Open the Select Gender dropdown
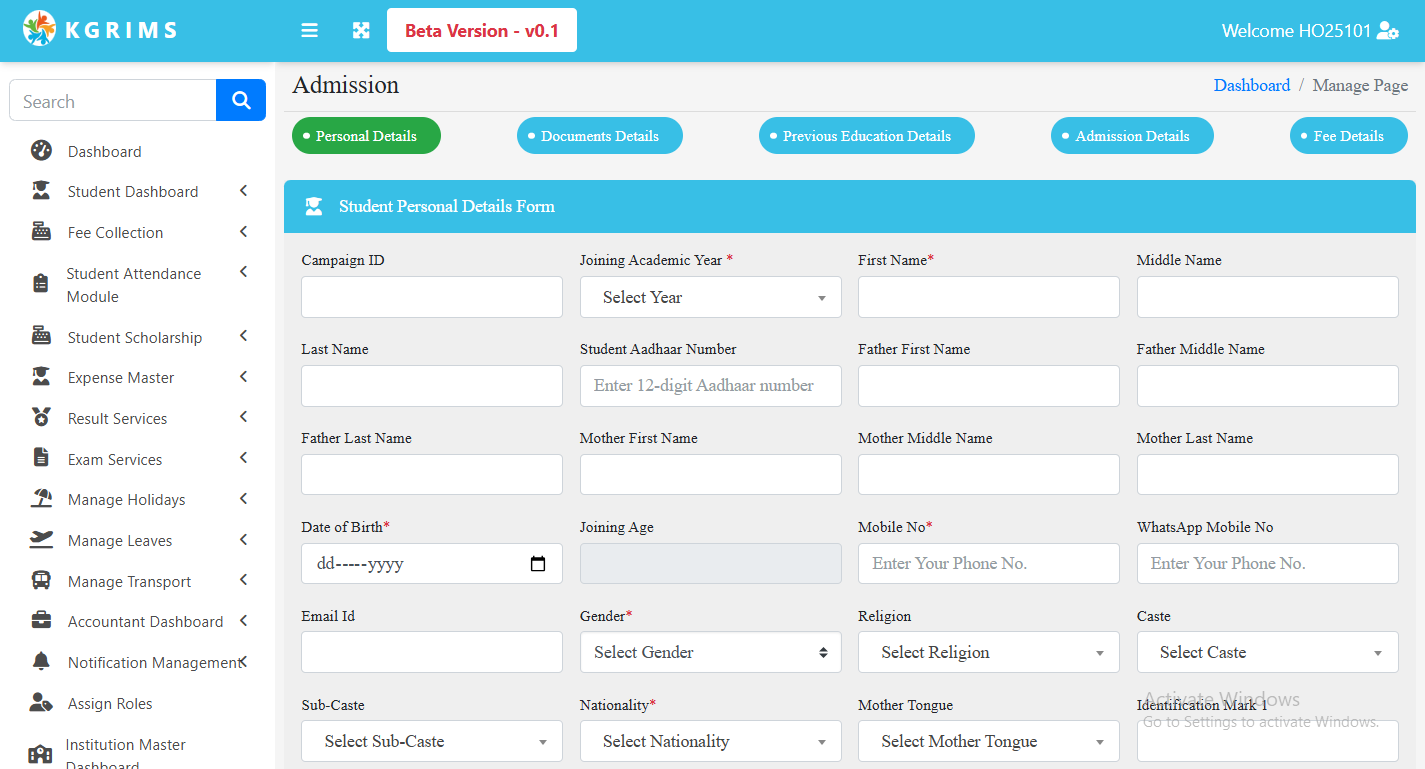The width and height of the screenshot is (1425, 769). click(x=710, y=652)
